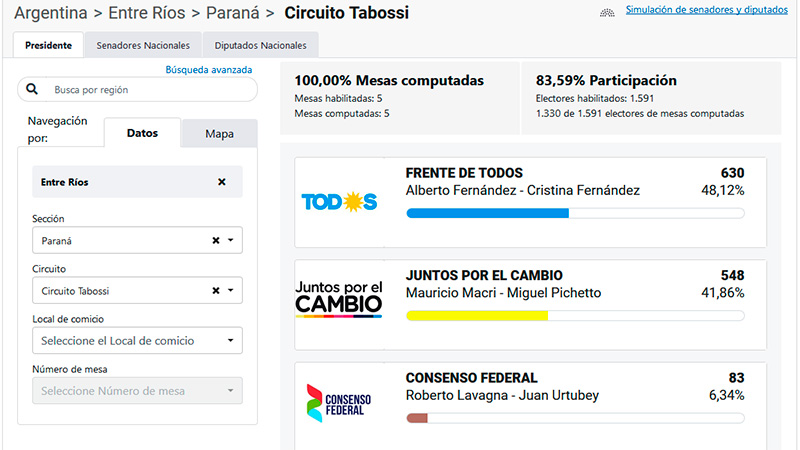Viewport: 800px width, 450px height.
Task: Clear the Paraná sección selection
Action: click(x=216, y=240)
